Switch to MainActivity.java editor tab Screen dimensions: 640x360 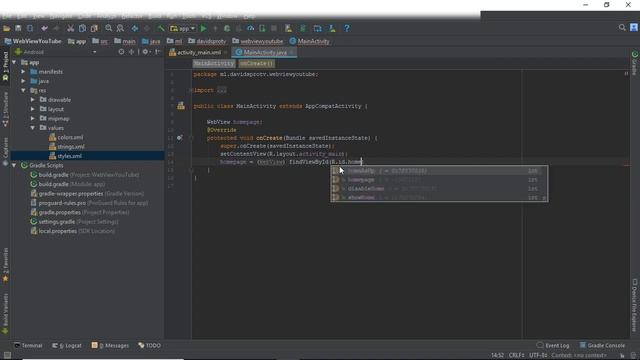(264, 52)
